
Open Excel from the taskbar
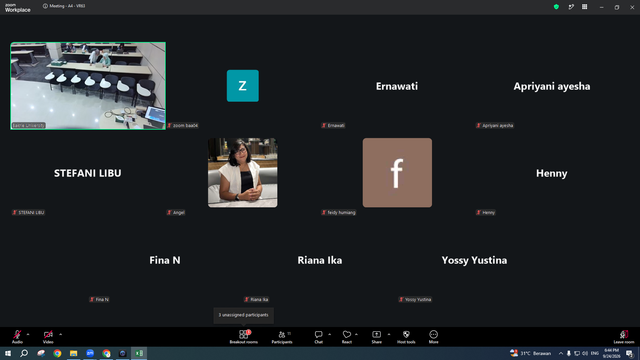139,353
